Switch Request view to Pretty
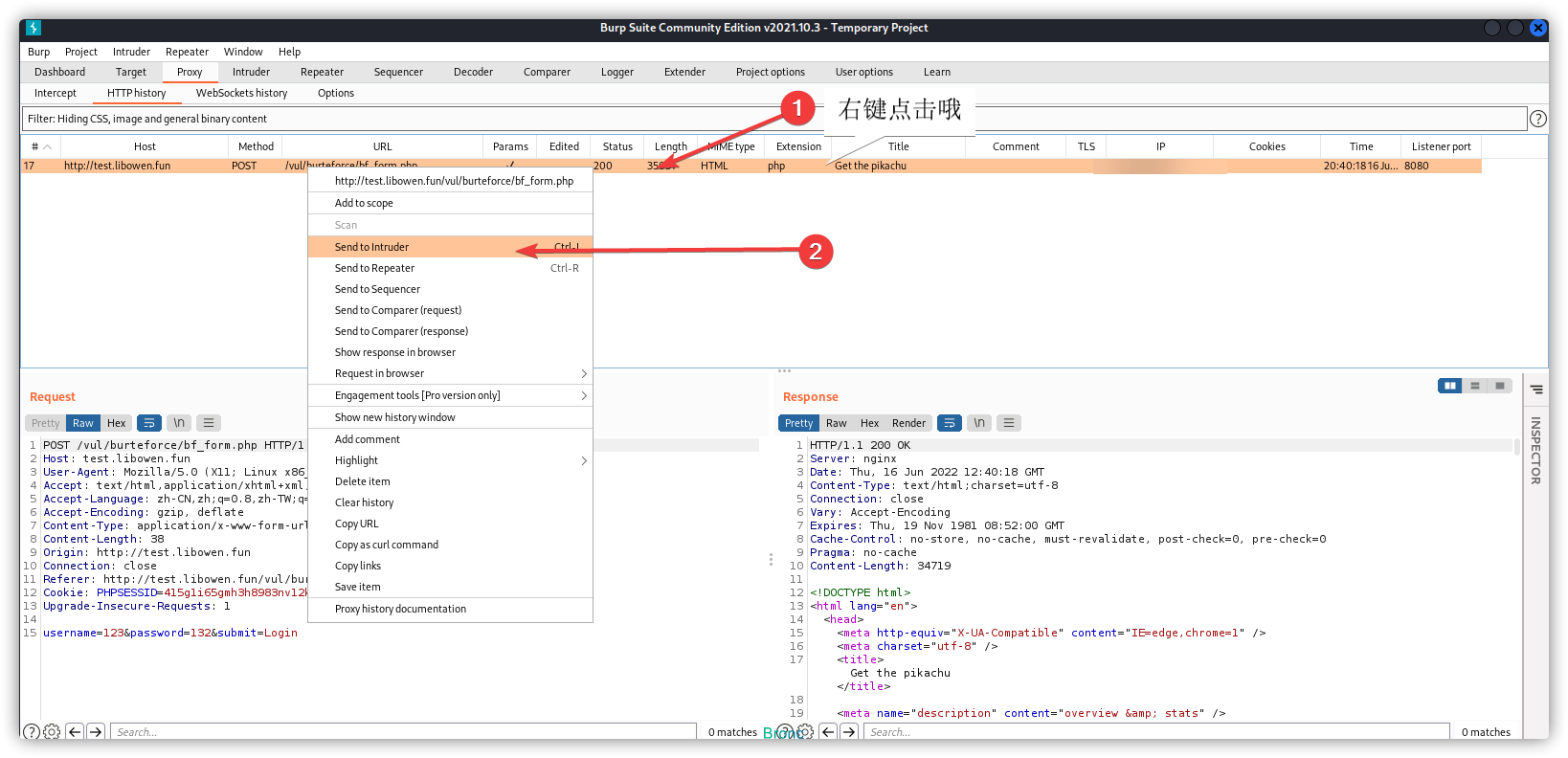 point(45,423)
